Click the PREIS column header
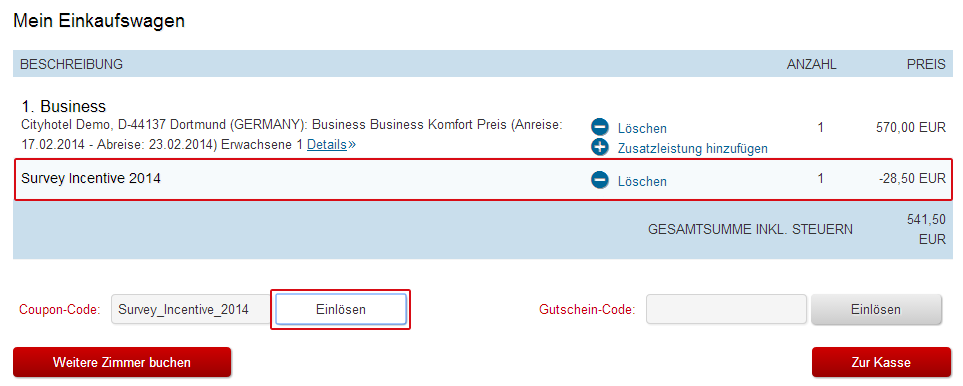Viewport: 963px width, 386px height. coord(927,64)
